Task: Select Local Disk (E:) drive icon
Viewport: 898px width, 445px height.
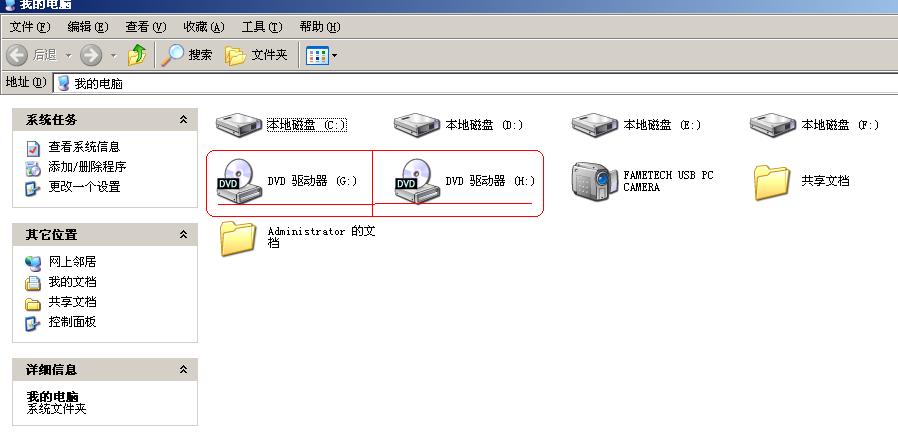Action: pyautogui.click(x=595, y=124)
